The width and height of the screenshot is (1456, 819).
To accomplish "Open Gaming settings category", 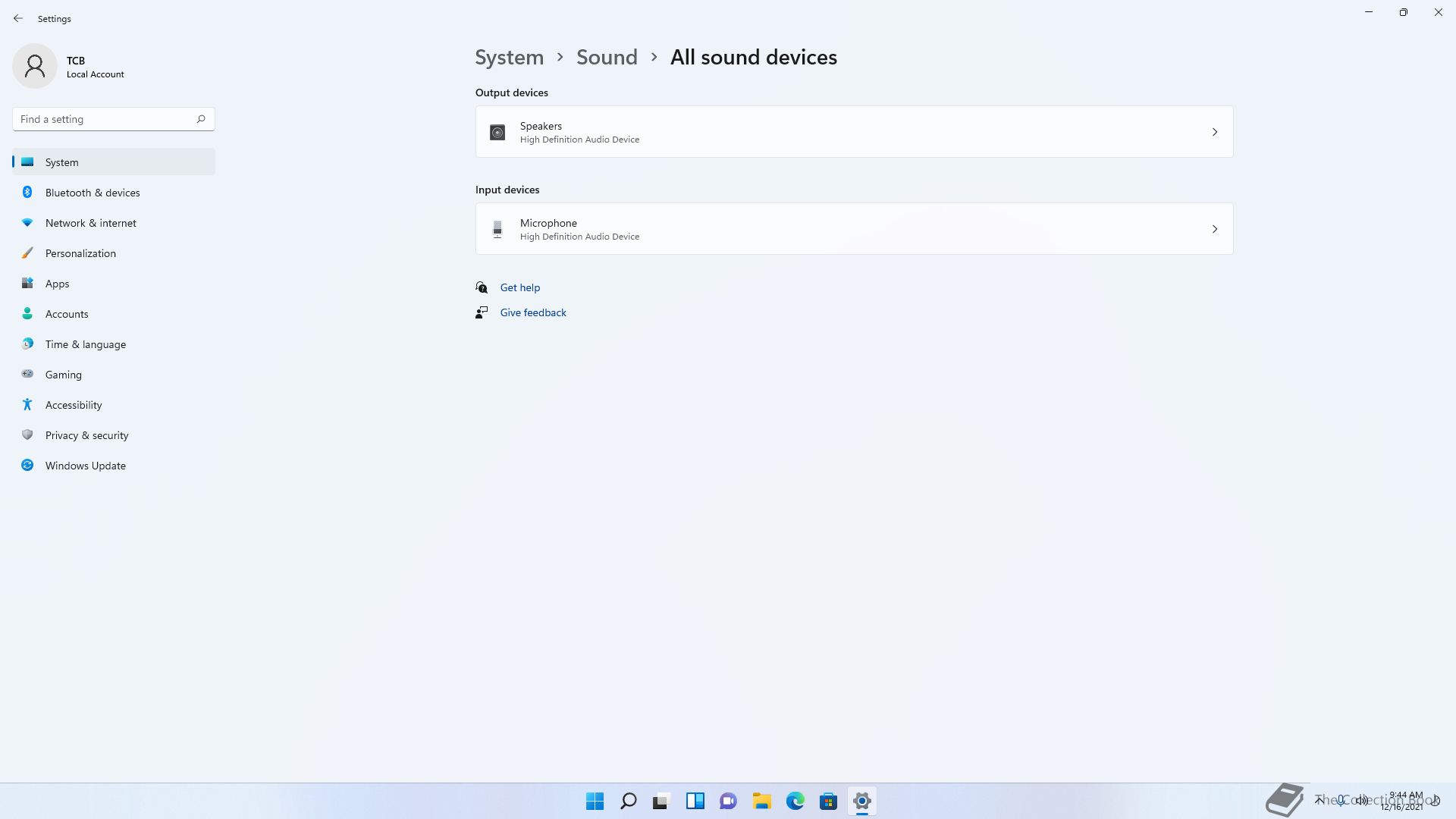I will coord(114,375).
